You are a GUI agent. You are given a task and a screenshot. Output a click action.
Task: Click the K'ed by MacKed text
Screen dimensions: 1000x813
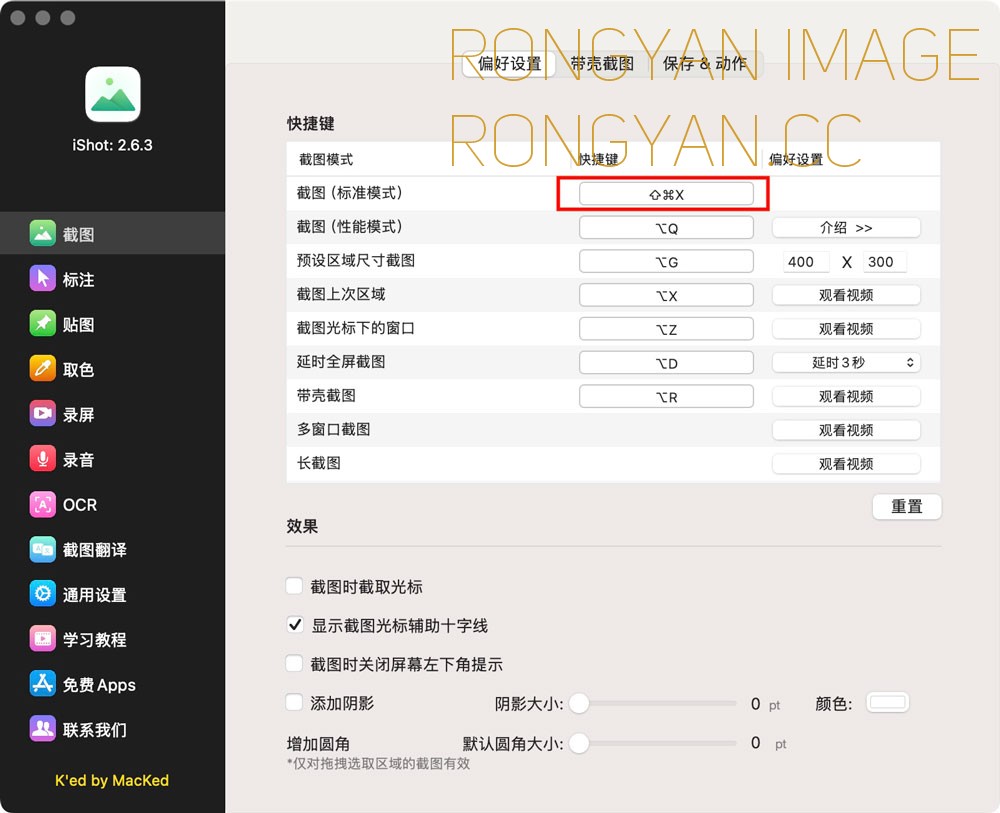pyautogui.click(x=112, y=780)
